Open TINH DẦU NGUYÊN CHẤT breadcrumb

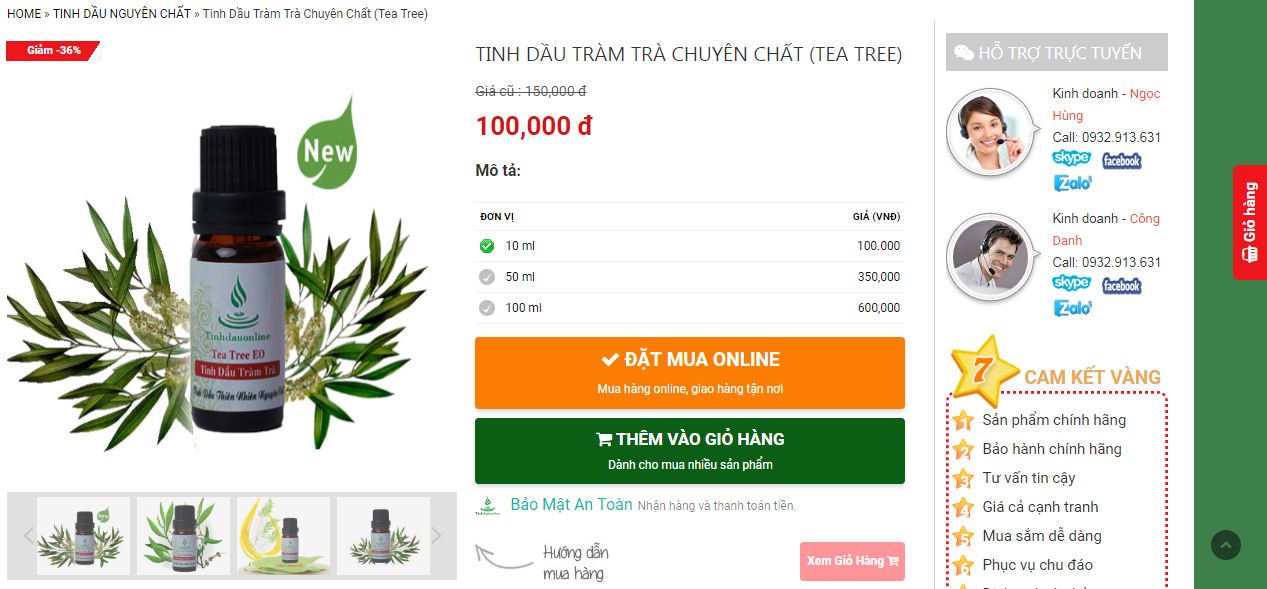(122, 14)
